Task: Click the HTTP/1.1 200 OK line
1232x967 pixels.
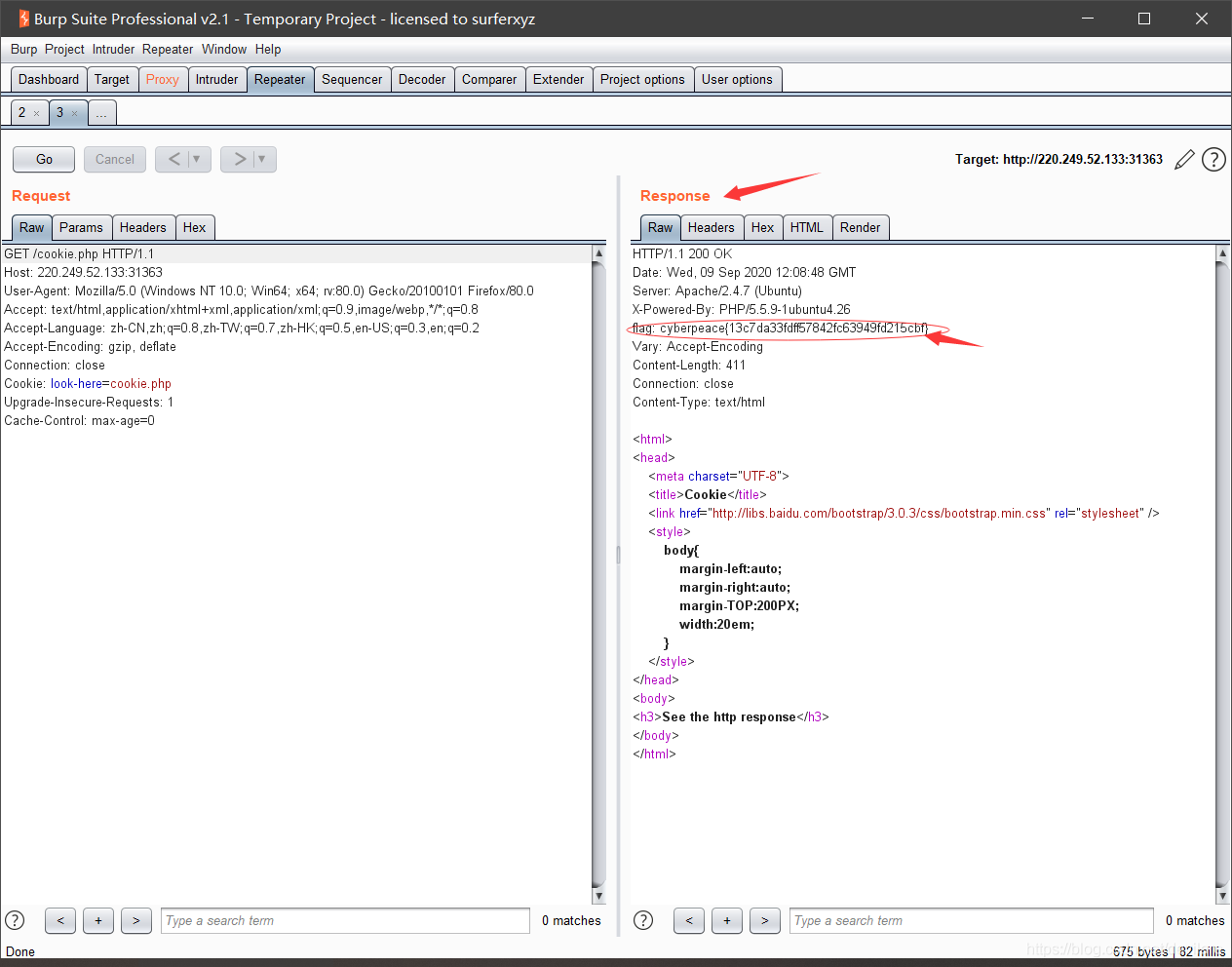Action: [x=682, y=254]
